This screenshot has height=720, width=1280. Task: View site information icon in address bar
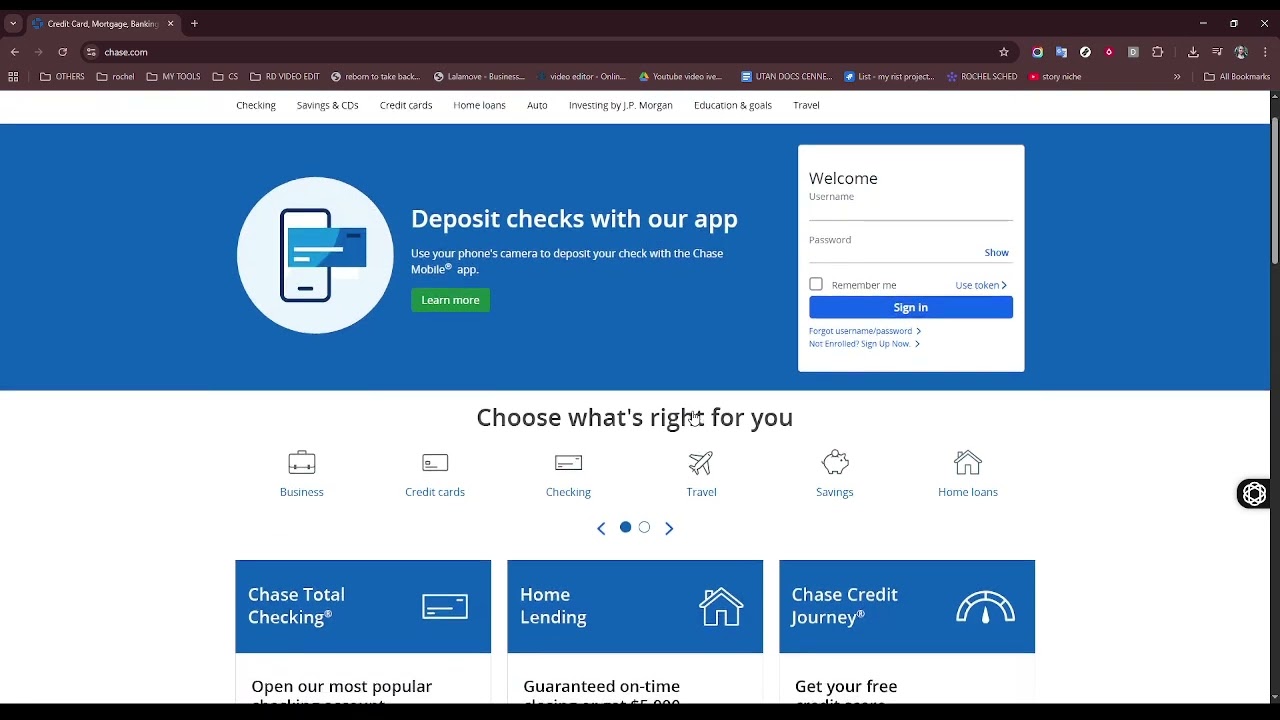[91, 52]
